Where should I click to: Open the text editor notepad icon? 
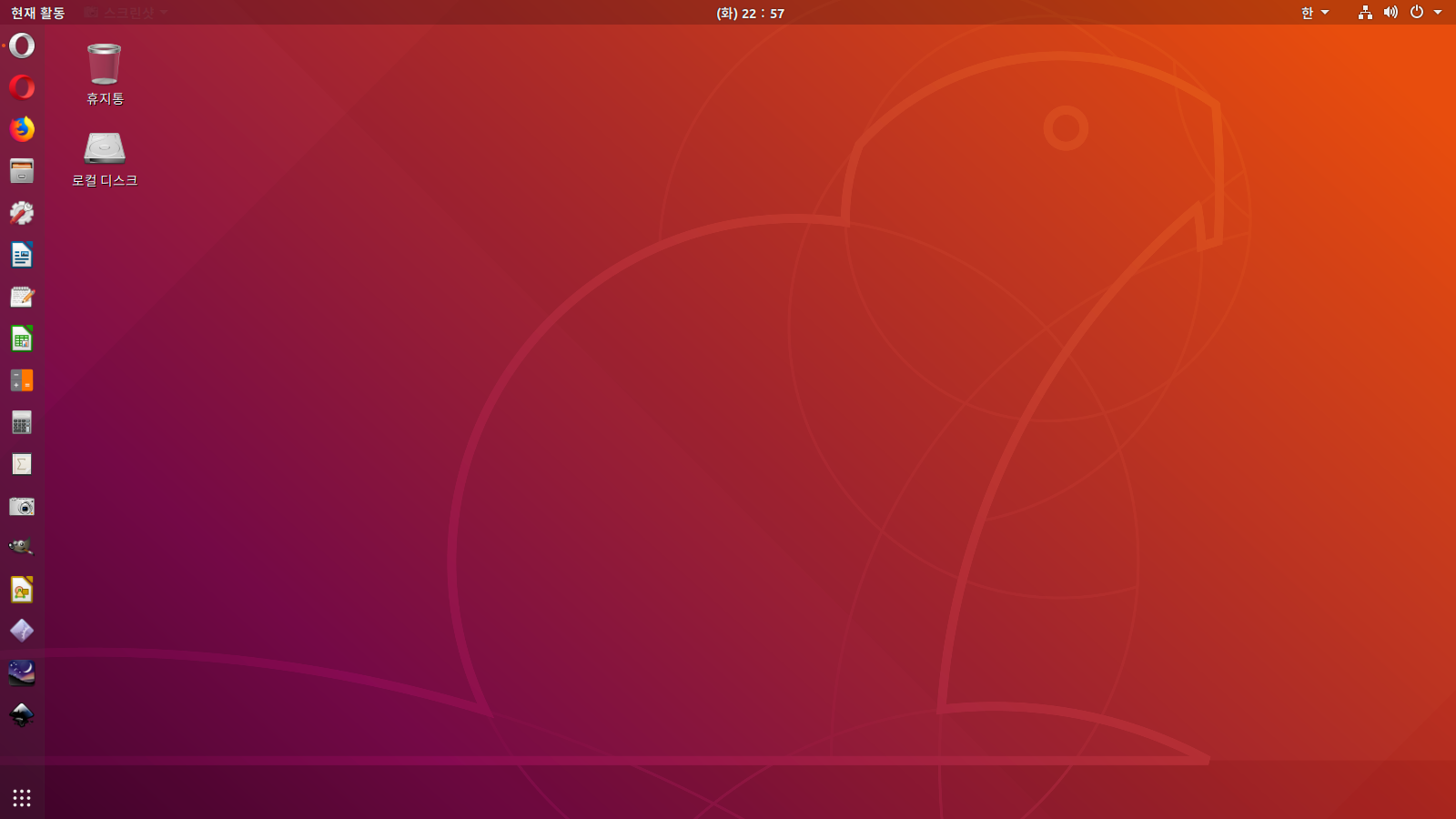[22, 297]
